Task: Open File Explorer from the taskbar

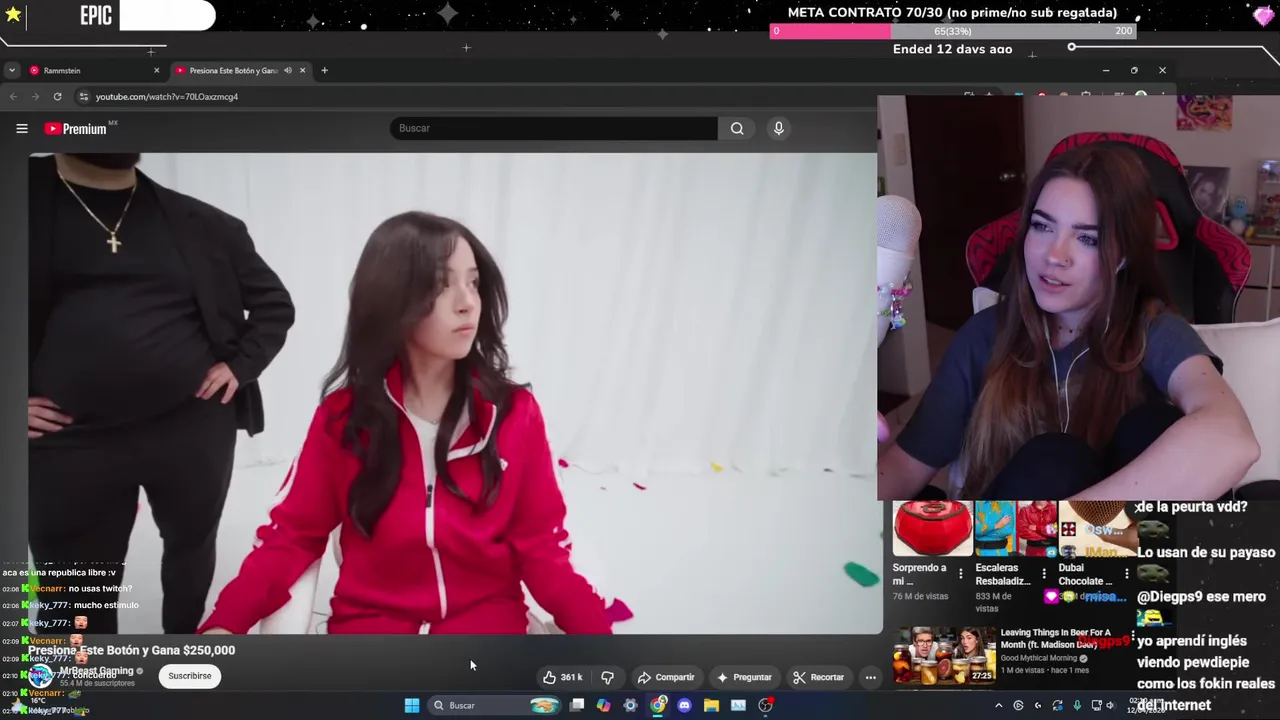Action: pyautogui.click(x=711, y=705)
